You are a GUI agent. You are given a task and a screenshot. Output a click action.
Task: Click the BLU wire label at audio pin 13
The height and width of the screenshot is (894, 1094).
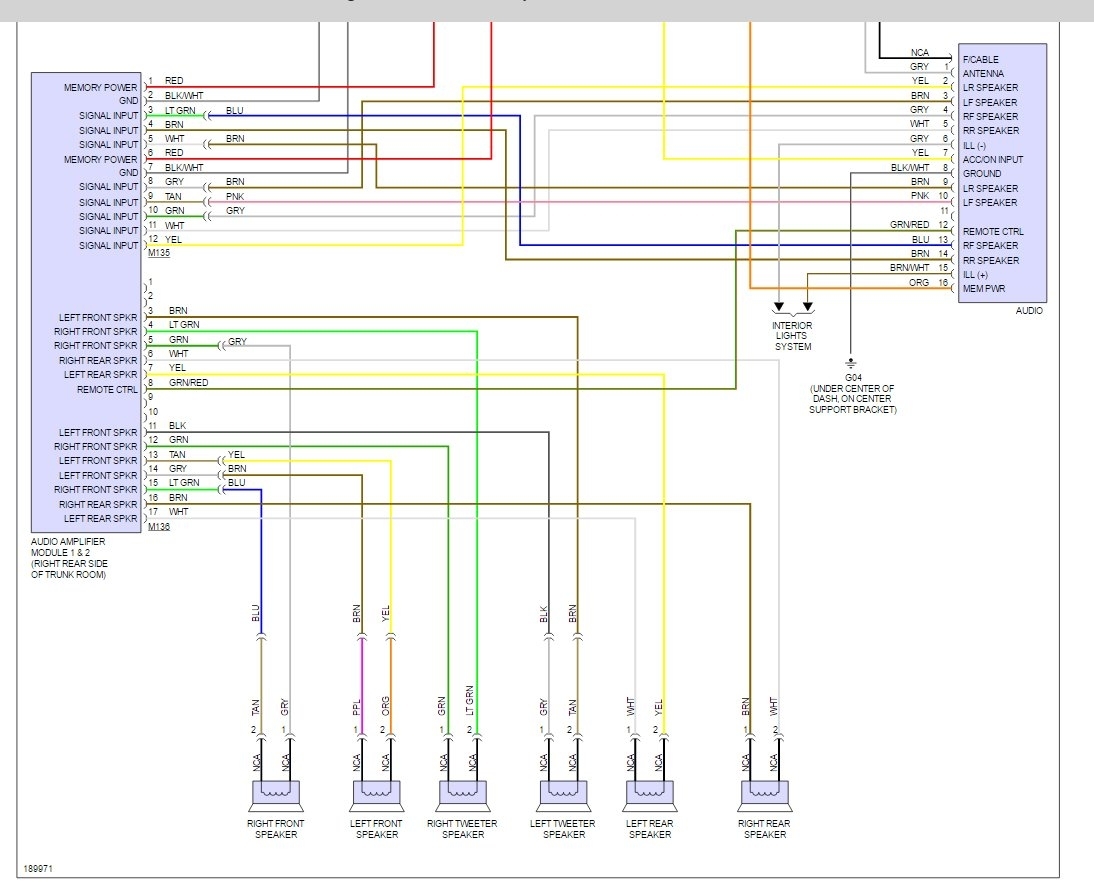point(921,239)
